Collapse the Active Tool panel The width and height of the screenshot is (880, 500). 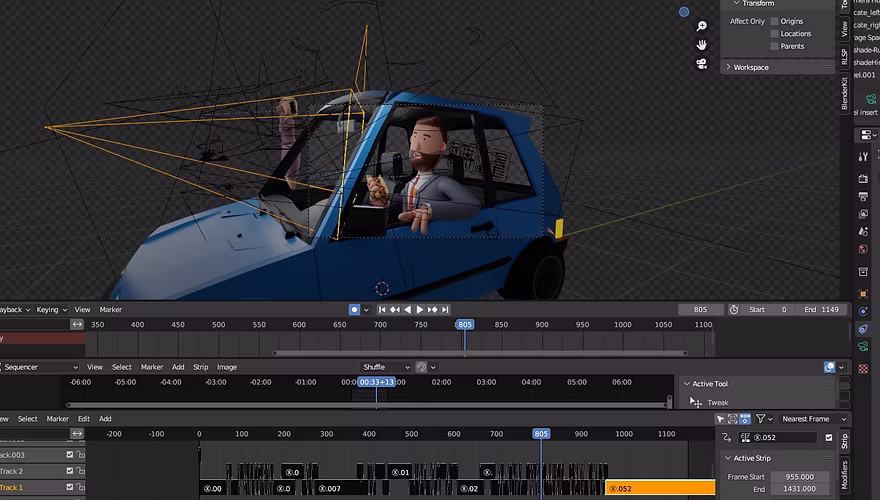pyautogui.click(x=687, y=384)
